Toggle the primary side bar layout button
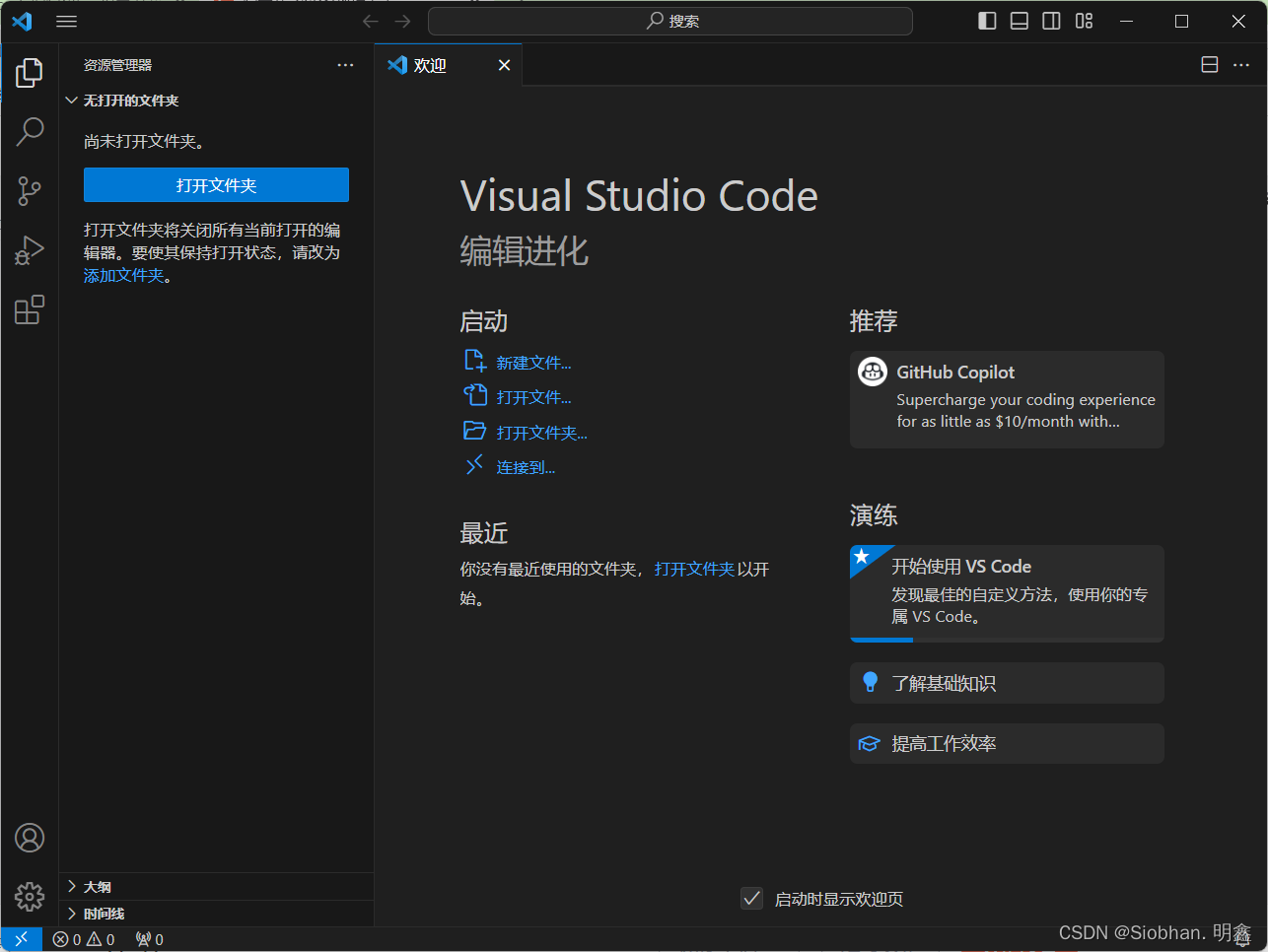Image resolution: width=1268 pixels, height=952 pixels. pos(987,21)
